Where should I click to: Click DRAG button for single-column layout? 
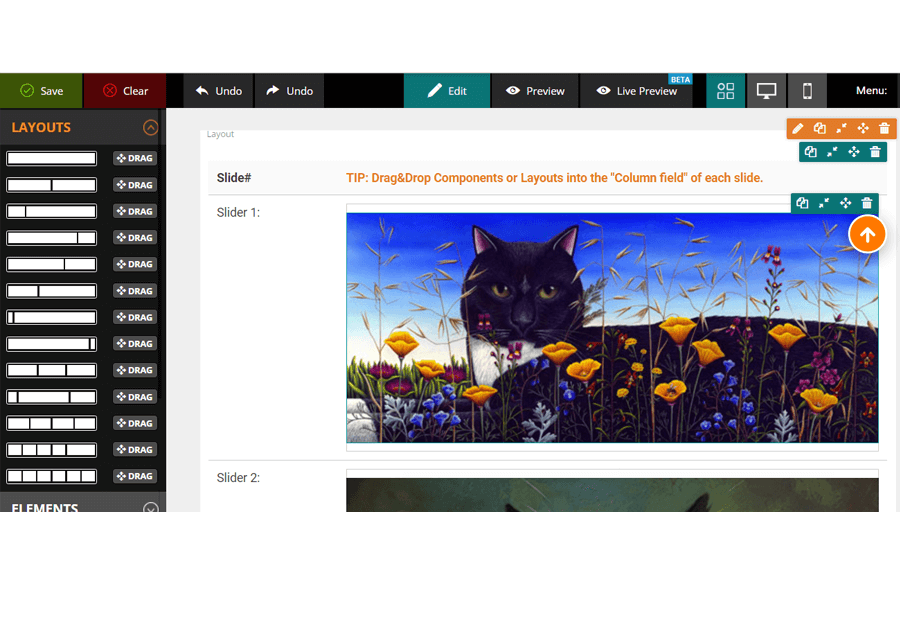[x=135, y=158]
